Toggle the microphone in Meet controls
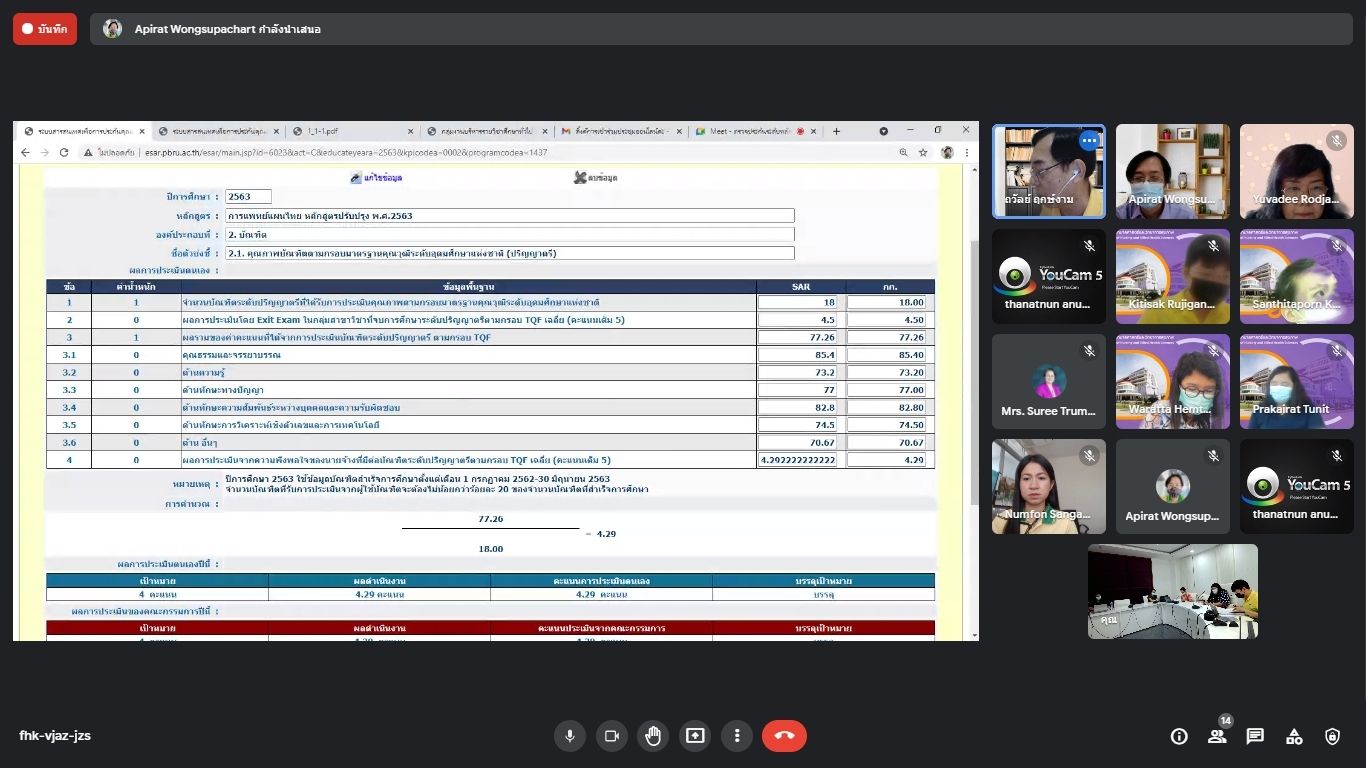Image resolution: width=1366 pixels, height=768 pixels. tap(570, 736)
